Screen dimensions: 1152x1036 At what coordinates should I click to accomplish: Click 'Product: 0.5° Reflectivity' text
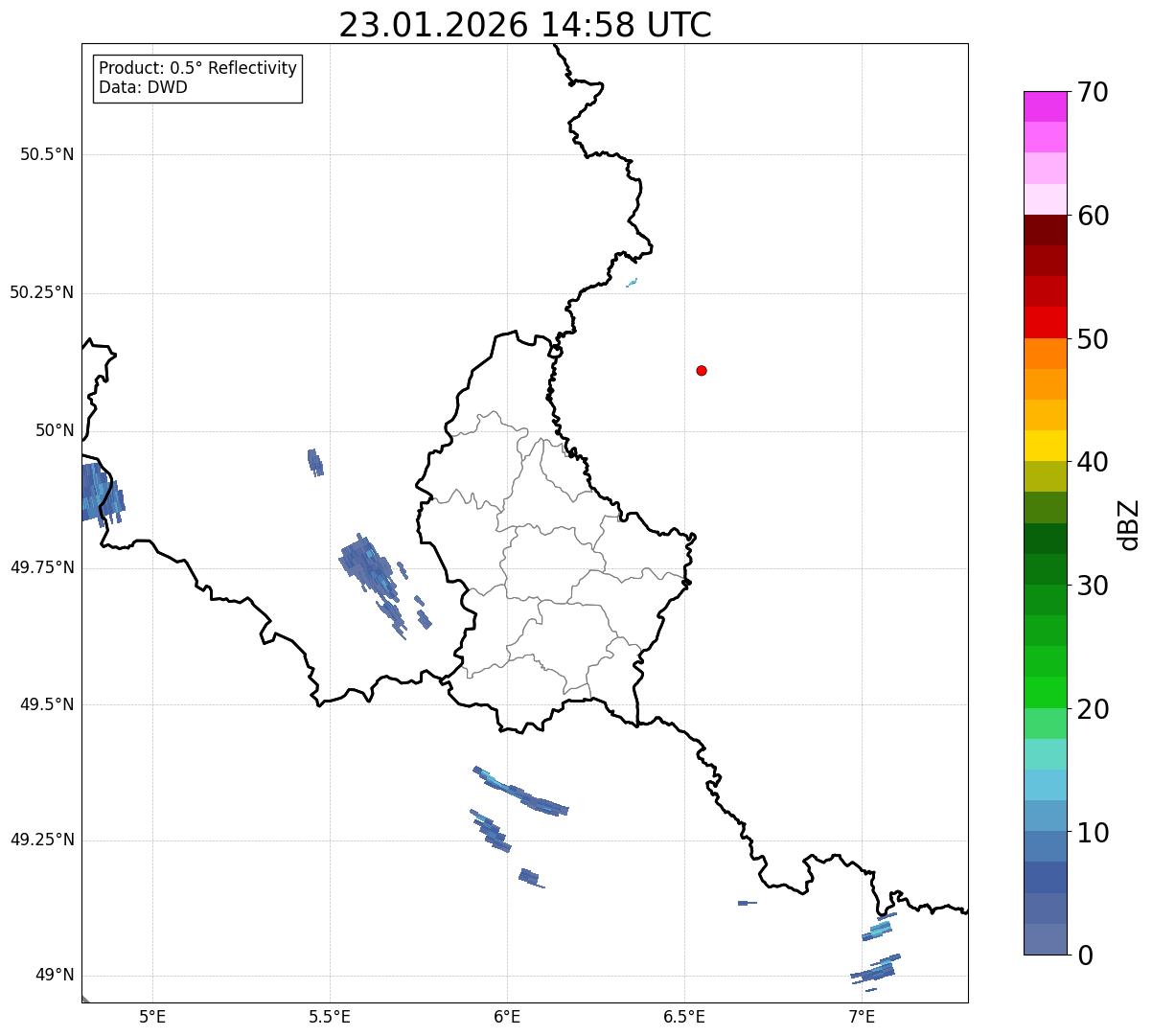click(197, 69)
